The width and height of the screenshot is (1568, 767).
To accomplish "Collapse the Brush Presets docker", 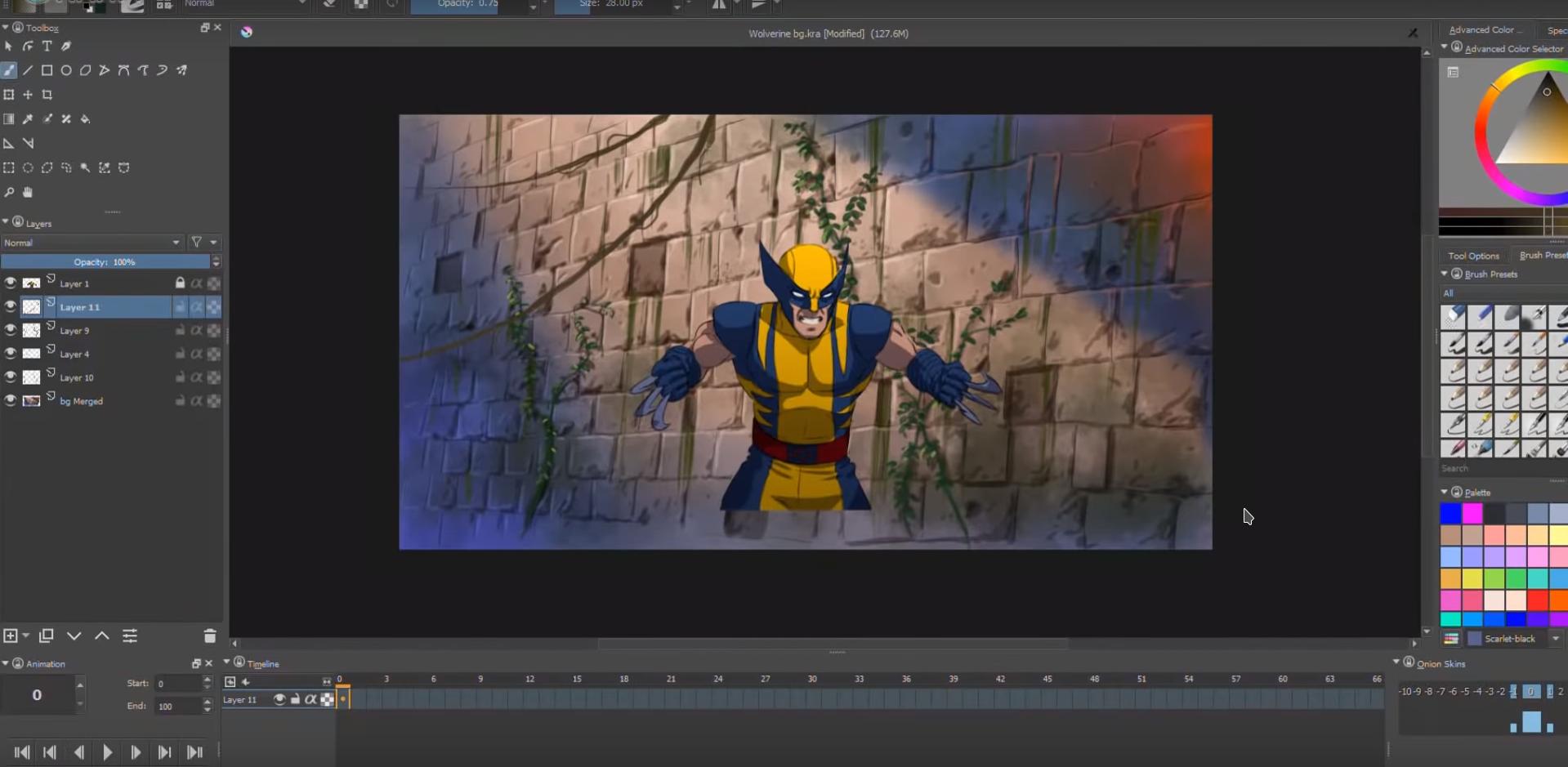I will point(1444,274).
